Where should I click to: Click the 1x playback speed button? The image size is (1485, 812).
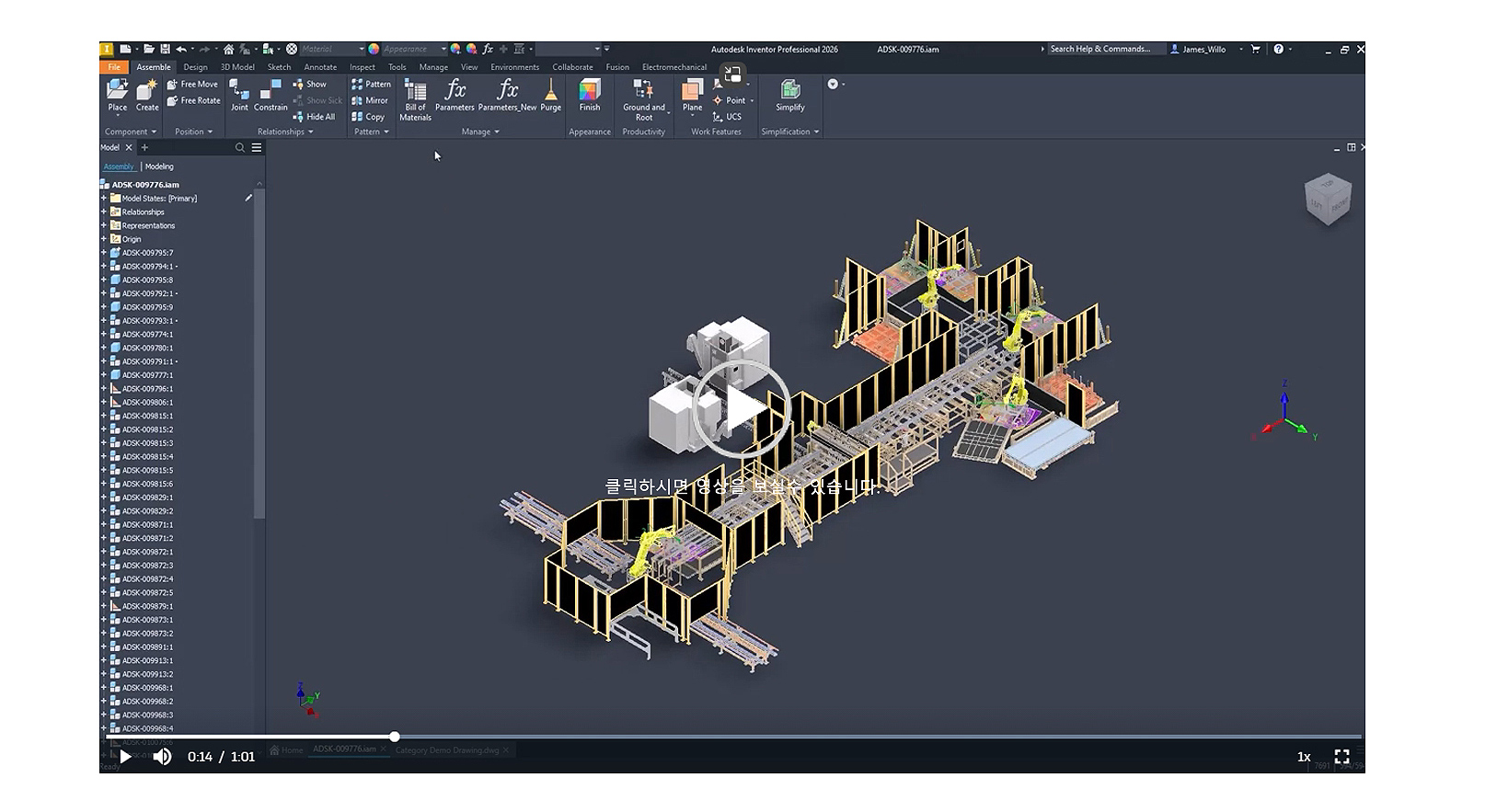tap(1304, 757)
